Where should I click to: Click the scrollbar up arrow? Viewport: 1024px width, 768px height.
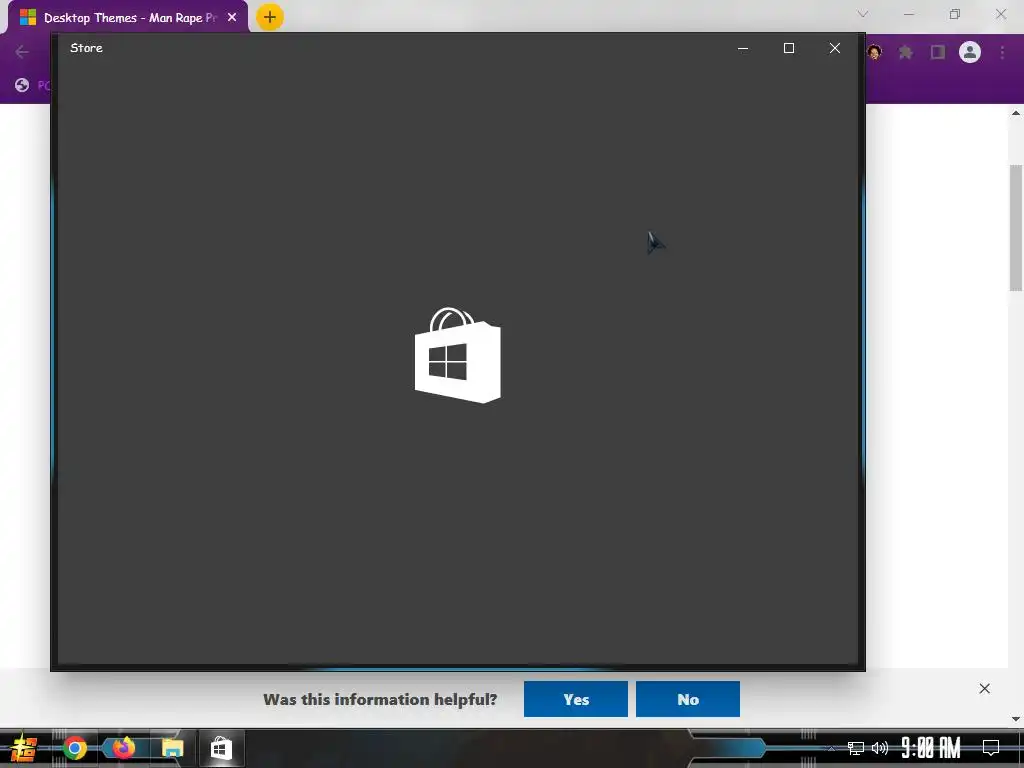[1016, 113]
